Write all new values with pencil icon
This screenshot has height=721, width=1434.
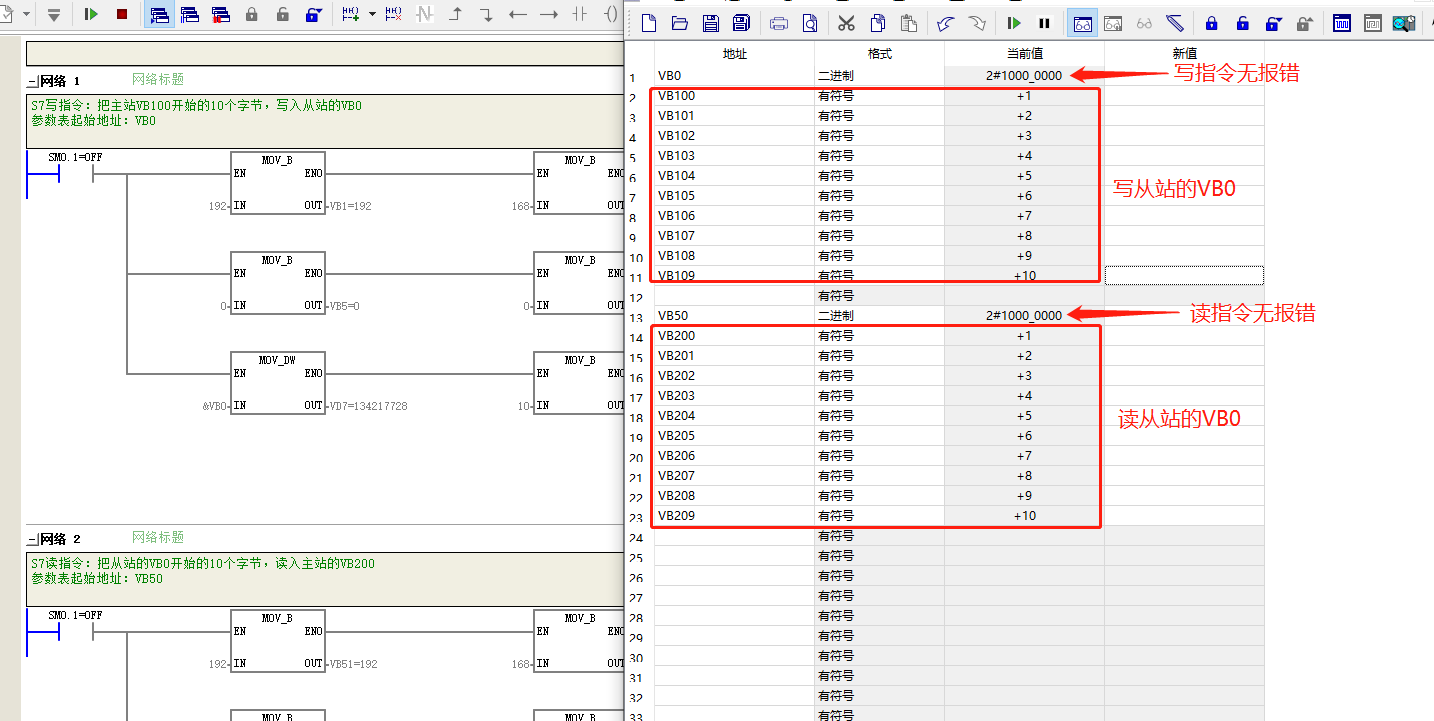click(x=1175, y=23)
